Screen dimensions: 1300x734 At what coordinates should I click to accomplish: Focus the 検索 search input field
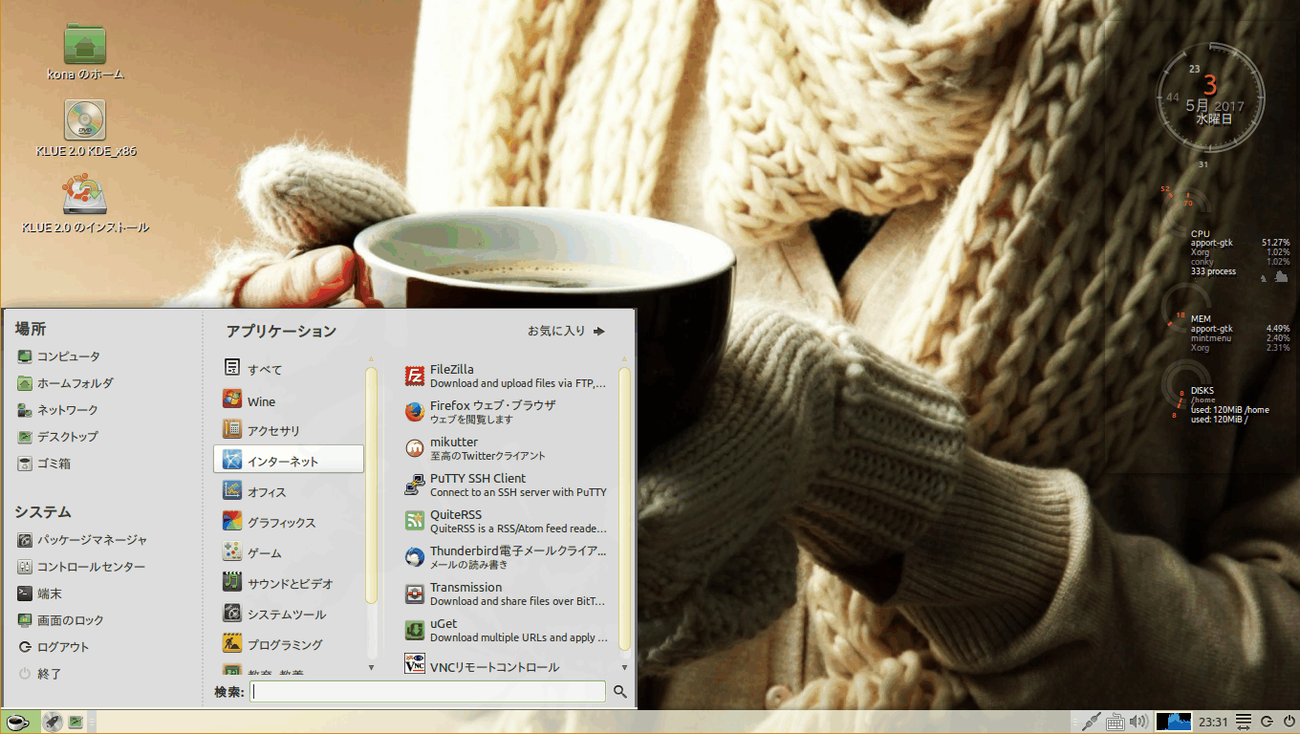tap(428, 691)
